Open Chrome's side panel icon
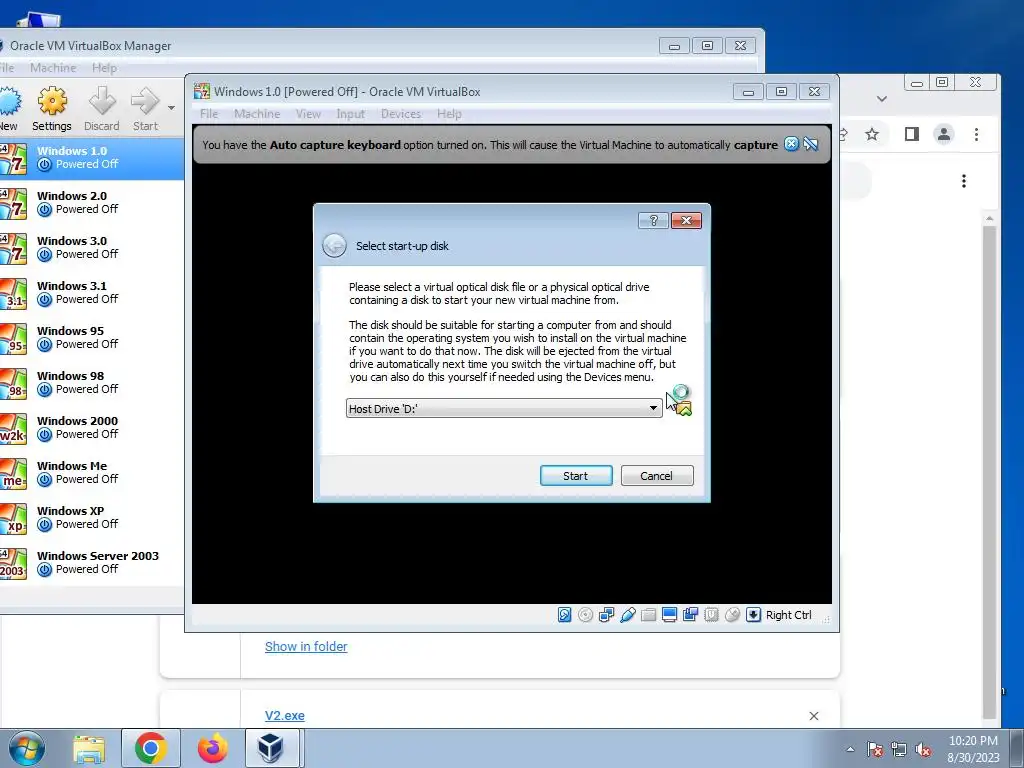The image size is (1024, 768). pyautogui.click(x=912, y=135)
